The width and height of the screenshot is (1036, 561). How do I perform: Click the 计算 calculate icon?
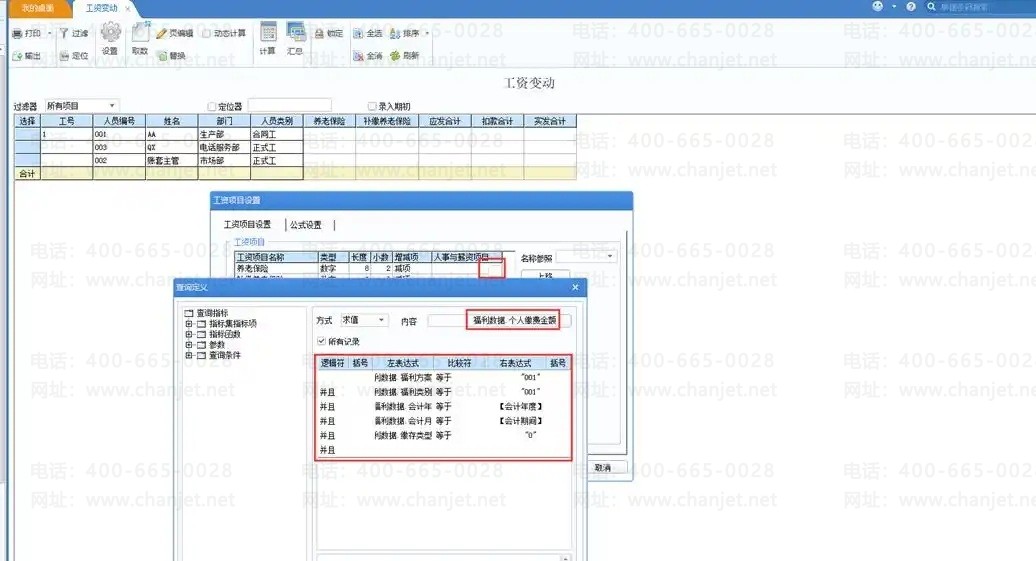point(267,32)
